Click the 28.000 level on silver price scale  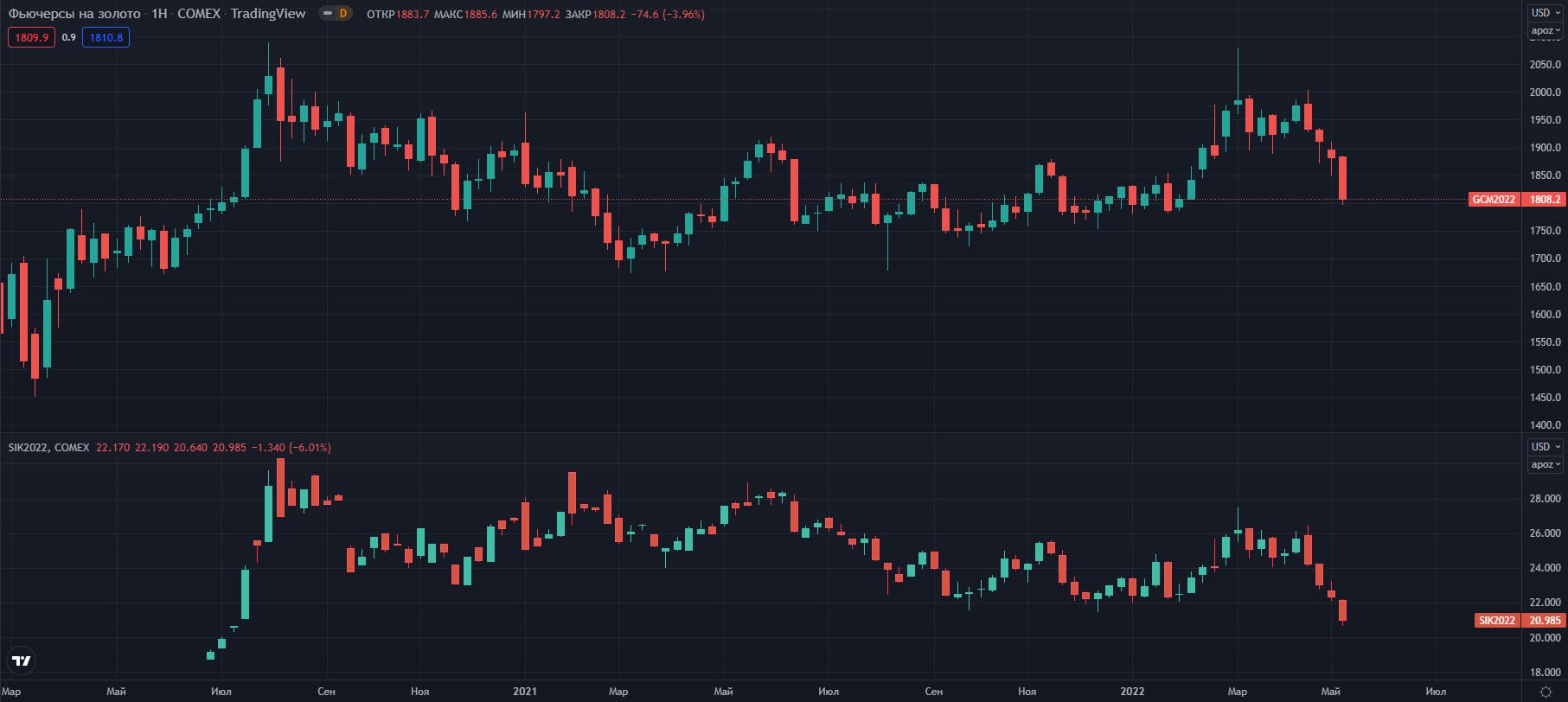1545,499
